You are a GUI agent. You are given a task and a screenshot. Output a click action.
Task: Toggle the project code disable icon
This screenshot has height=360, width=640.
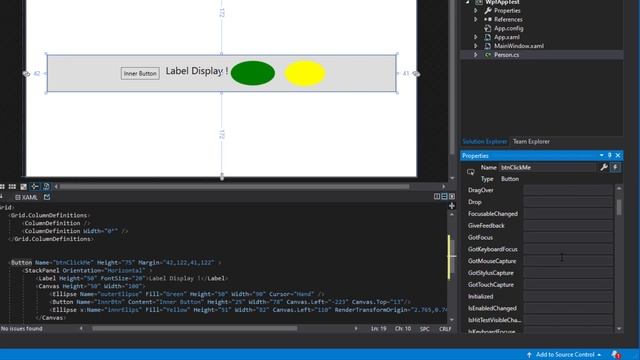[x=46, y=187]
